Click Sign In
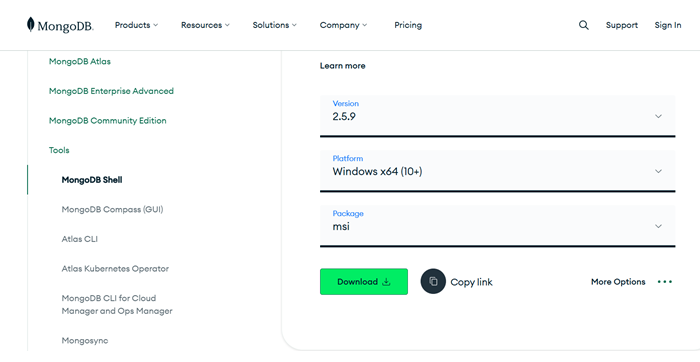 [668, 25]
